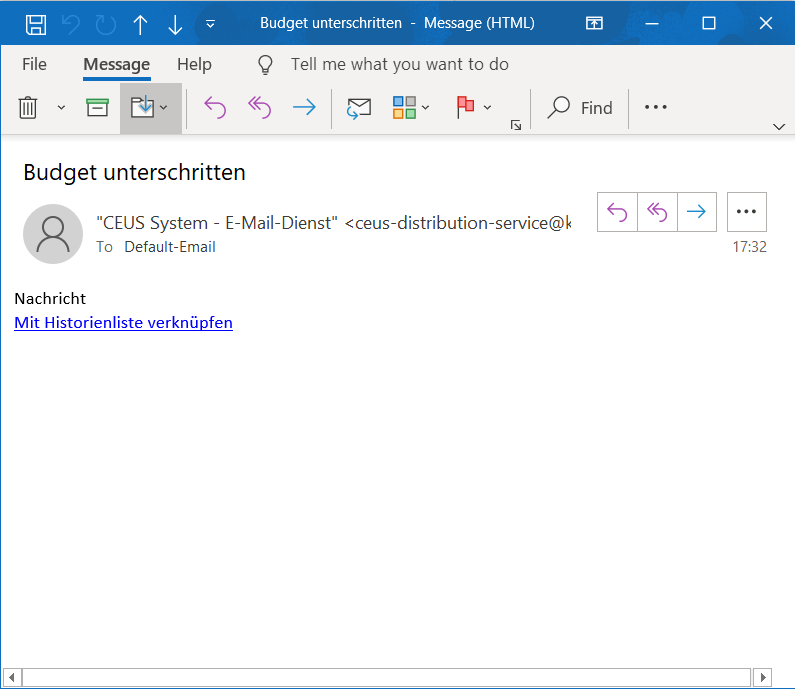This screenshot has height=689, width=795.
Task: Flag this message with Follow Up flag
Action: click(x=465, y=107)
